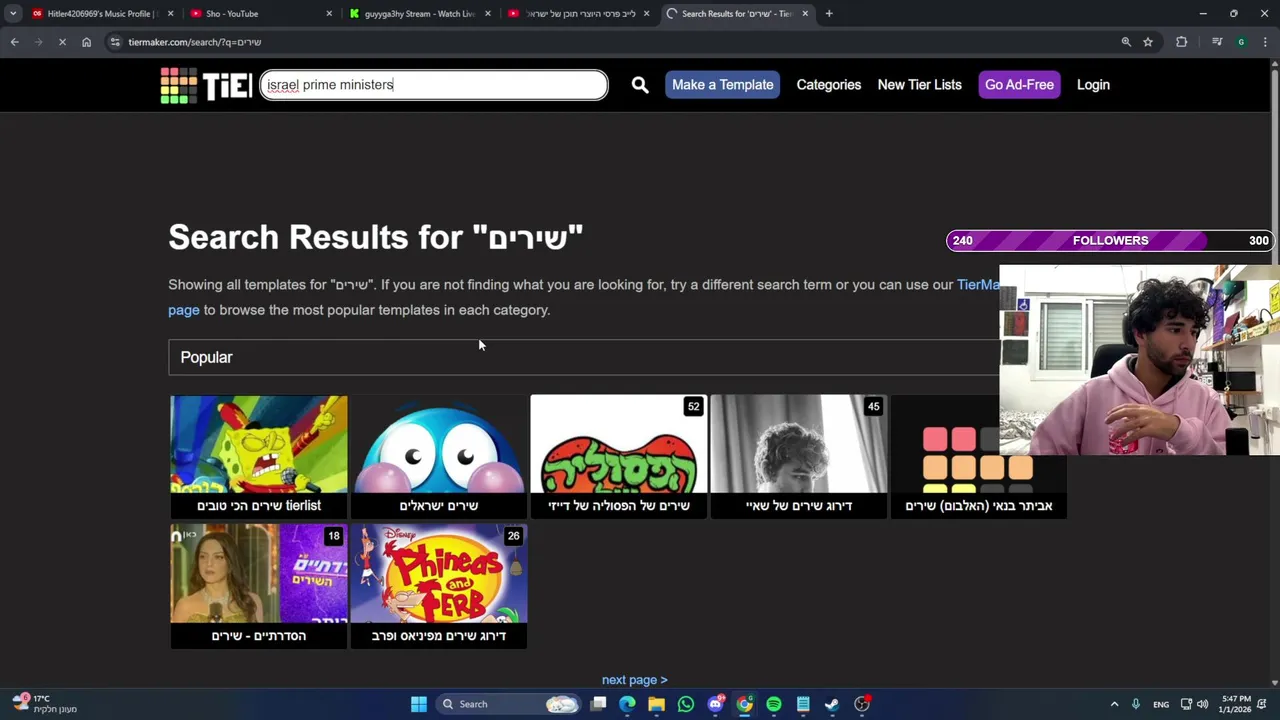Click the Make a Template button
This screenshot has width=1280, height=720.
point(723,85)
